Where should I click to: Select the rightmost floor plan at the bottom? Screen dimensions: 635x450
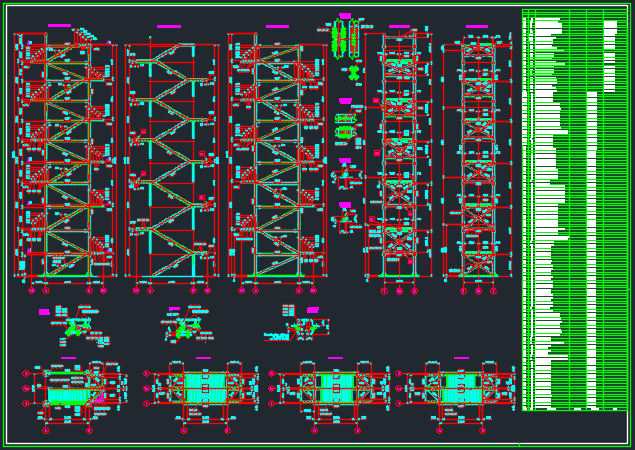coord(460,388)
